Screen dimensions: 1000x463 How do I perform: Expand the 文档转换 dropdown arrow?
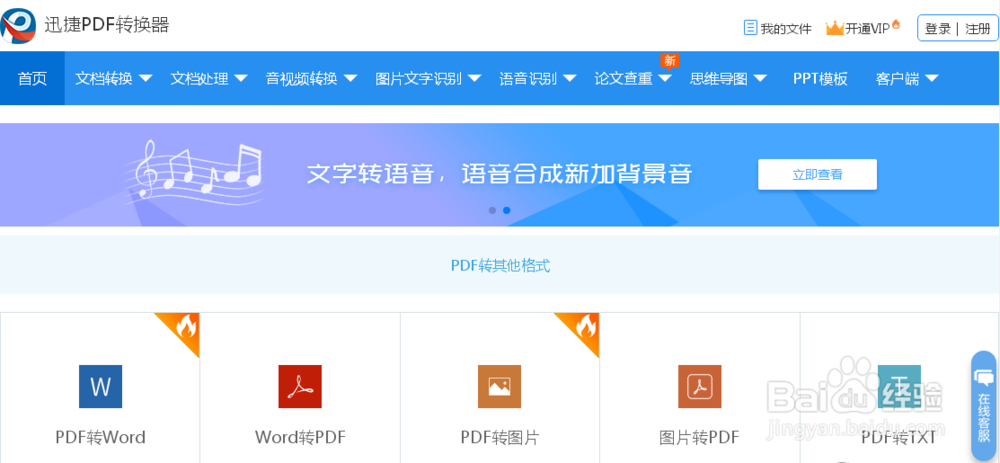coord(145,78)
